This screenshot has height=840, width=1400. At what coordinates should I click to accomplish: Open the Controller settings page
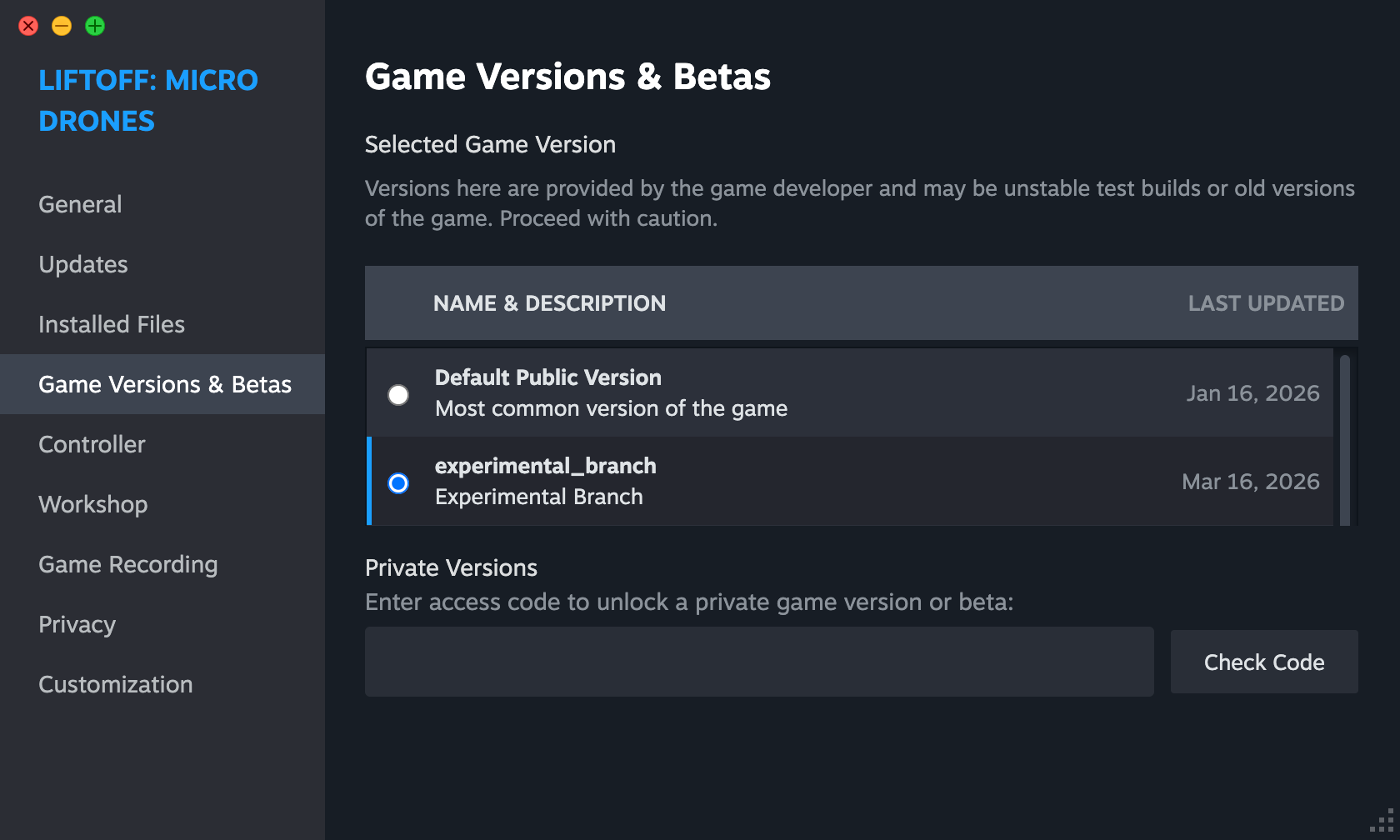92,444
